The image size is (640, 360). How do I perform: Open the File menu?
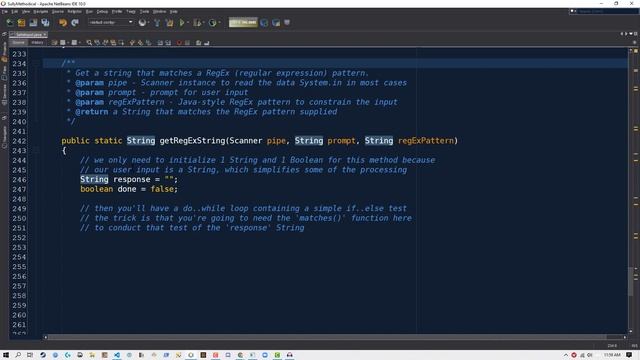pyautogui.click(x=4, y=11)
